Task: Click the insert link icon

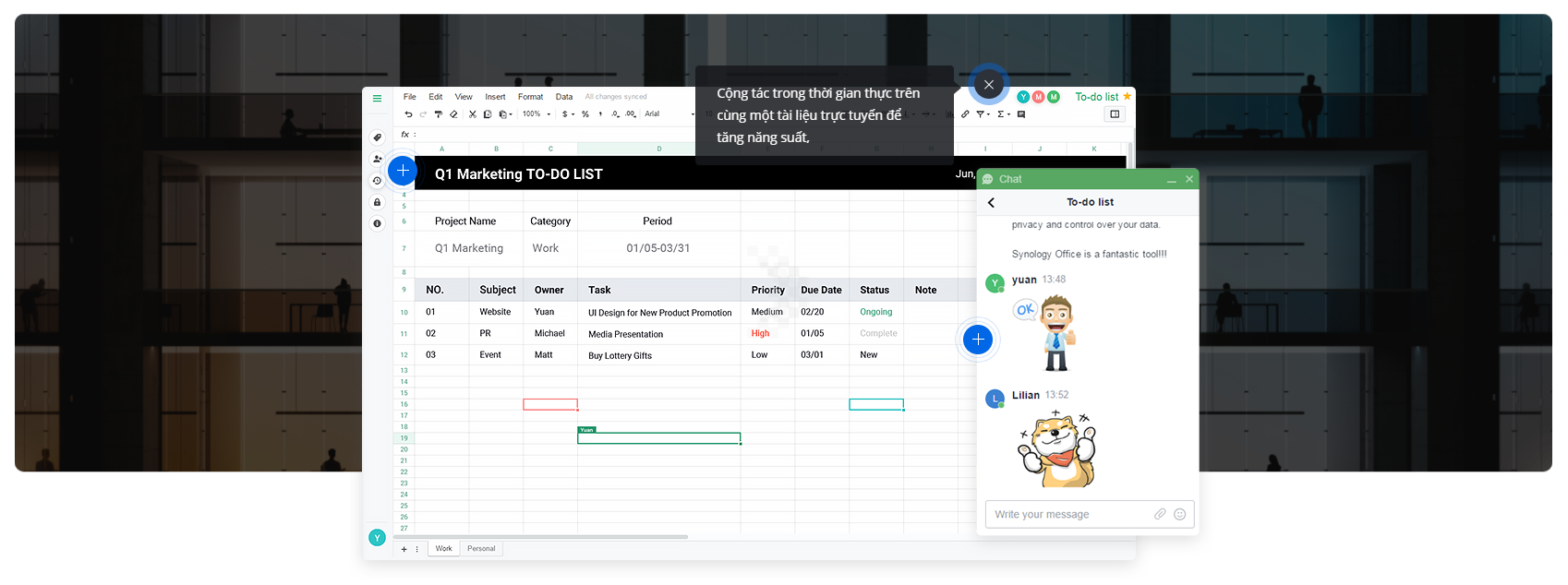Action: coord(965,114)
